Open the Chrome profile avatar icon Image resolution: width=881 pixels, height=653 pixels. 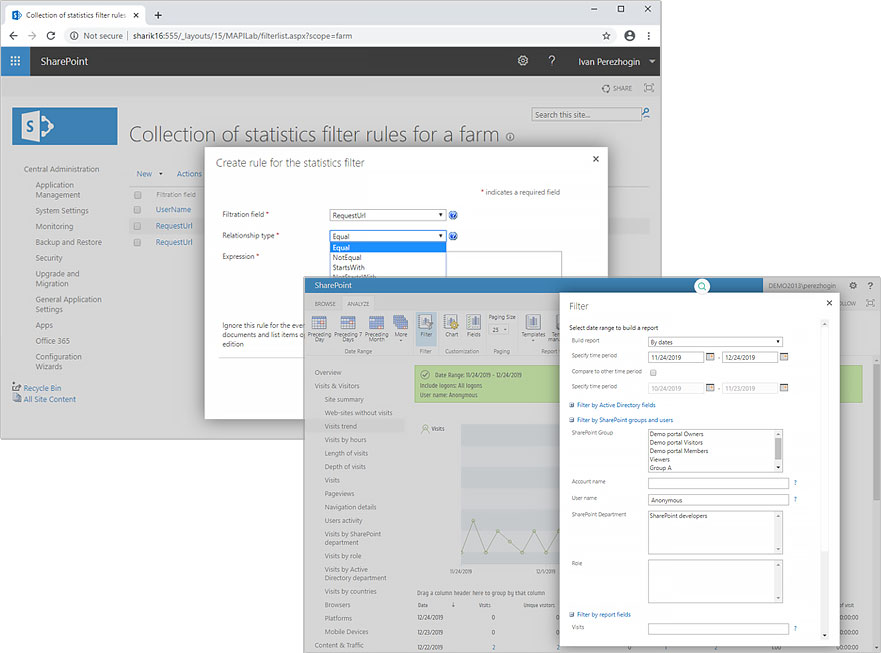[630, 35]
